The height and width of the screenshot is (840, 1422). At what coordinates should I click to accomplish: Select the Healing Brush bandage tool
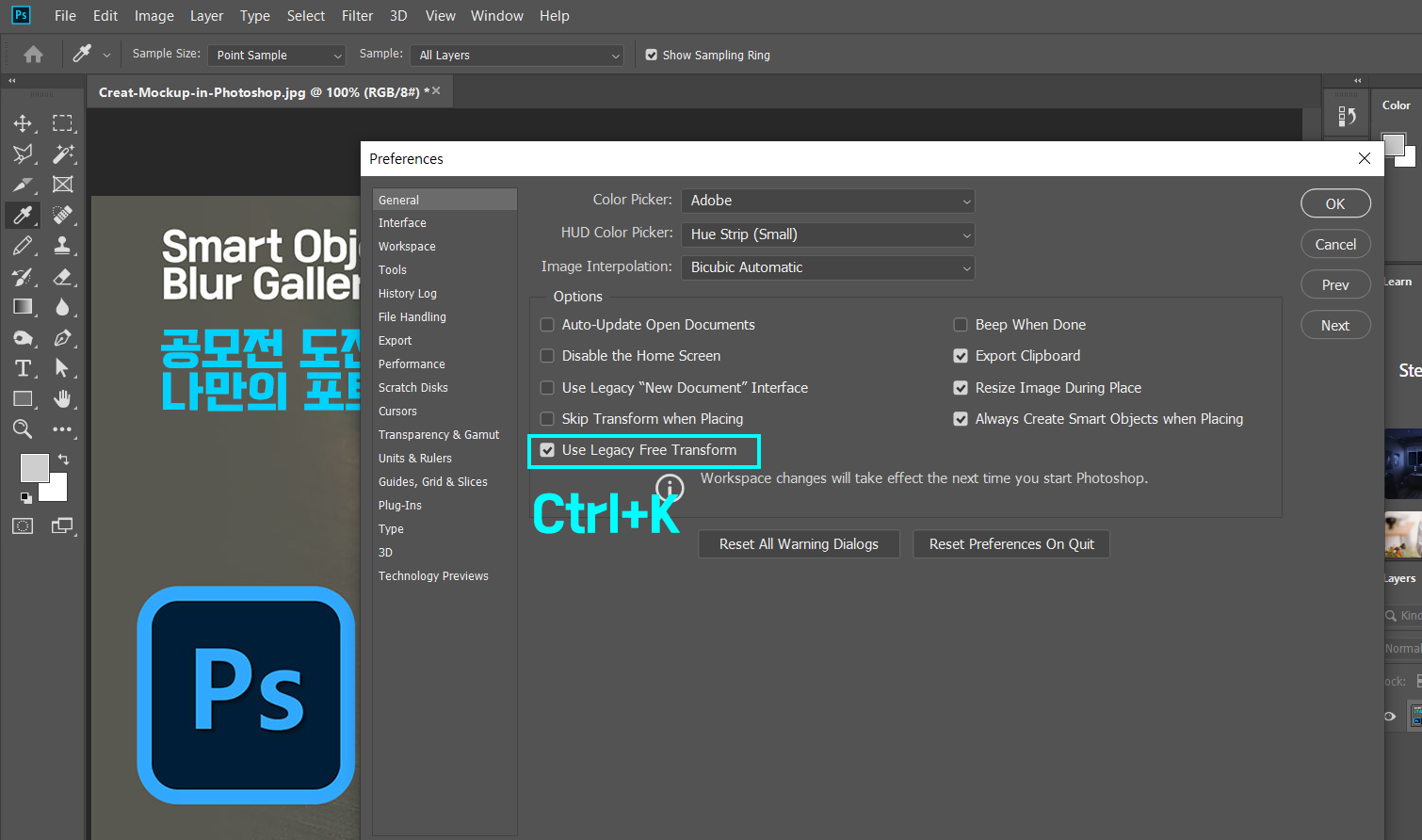(x=62, y=215)
